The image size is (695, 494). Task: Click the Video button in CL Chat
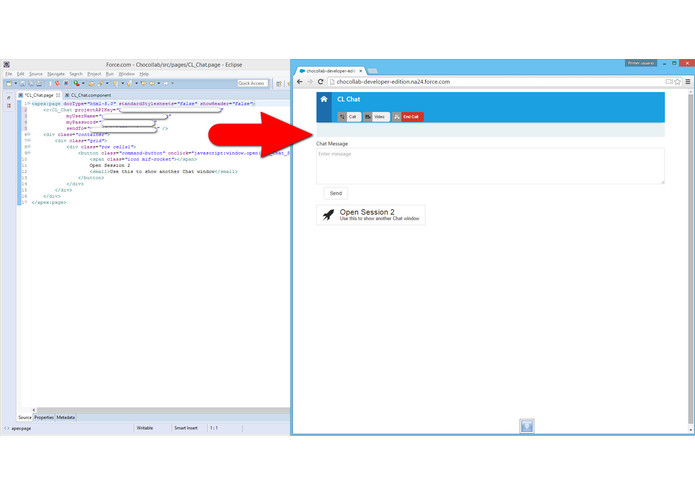point(376,117)
